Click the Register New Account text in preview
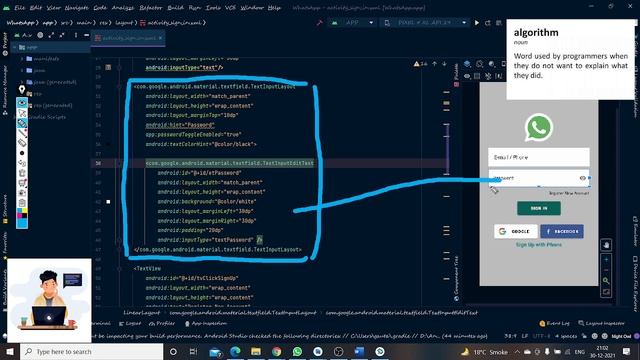The image size is (640, 360). point(569,193)
